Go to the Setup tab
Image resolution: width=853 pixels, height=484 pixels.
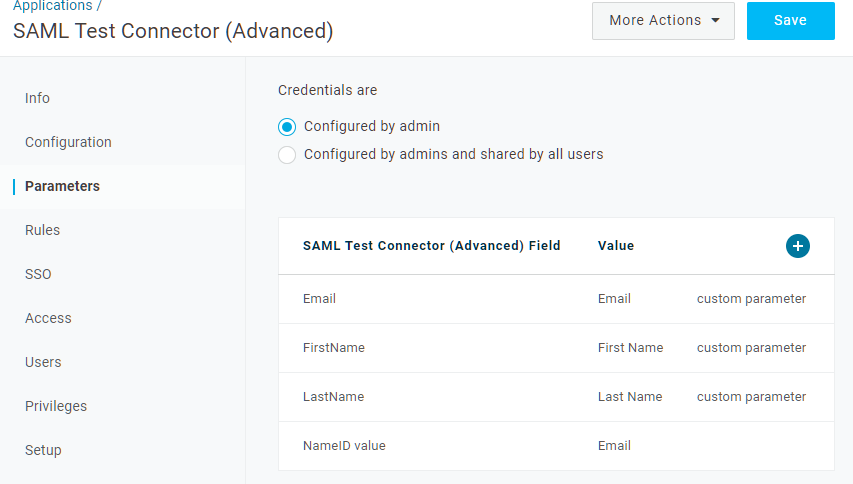point(43,450)
